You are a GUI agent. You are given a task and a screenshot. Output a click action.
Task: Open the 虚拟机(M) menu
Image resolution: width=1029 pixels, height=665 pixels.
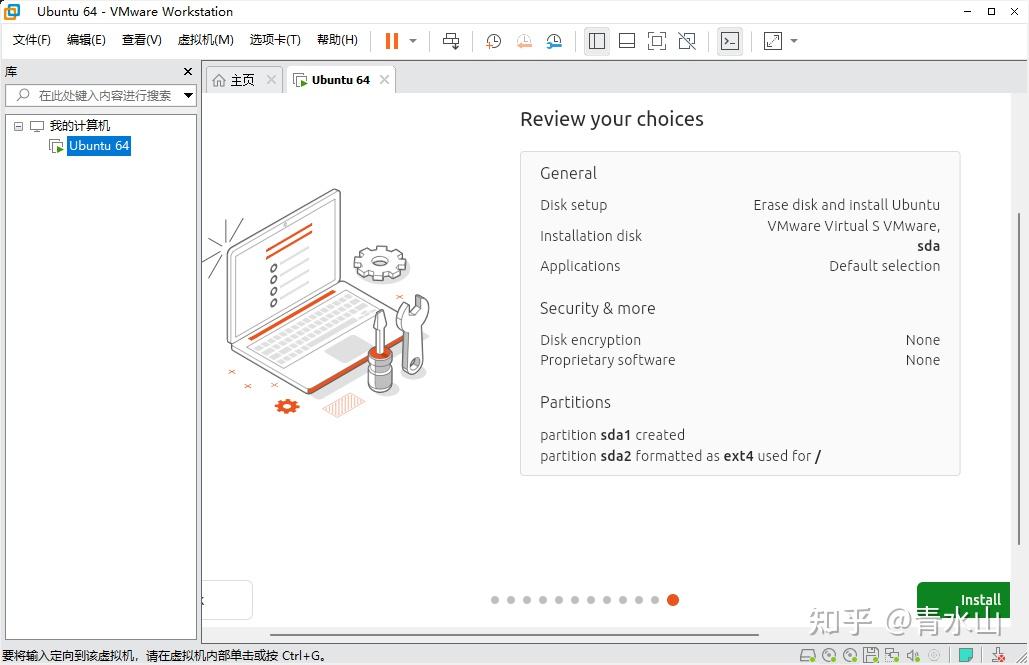[205, 40]
